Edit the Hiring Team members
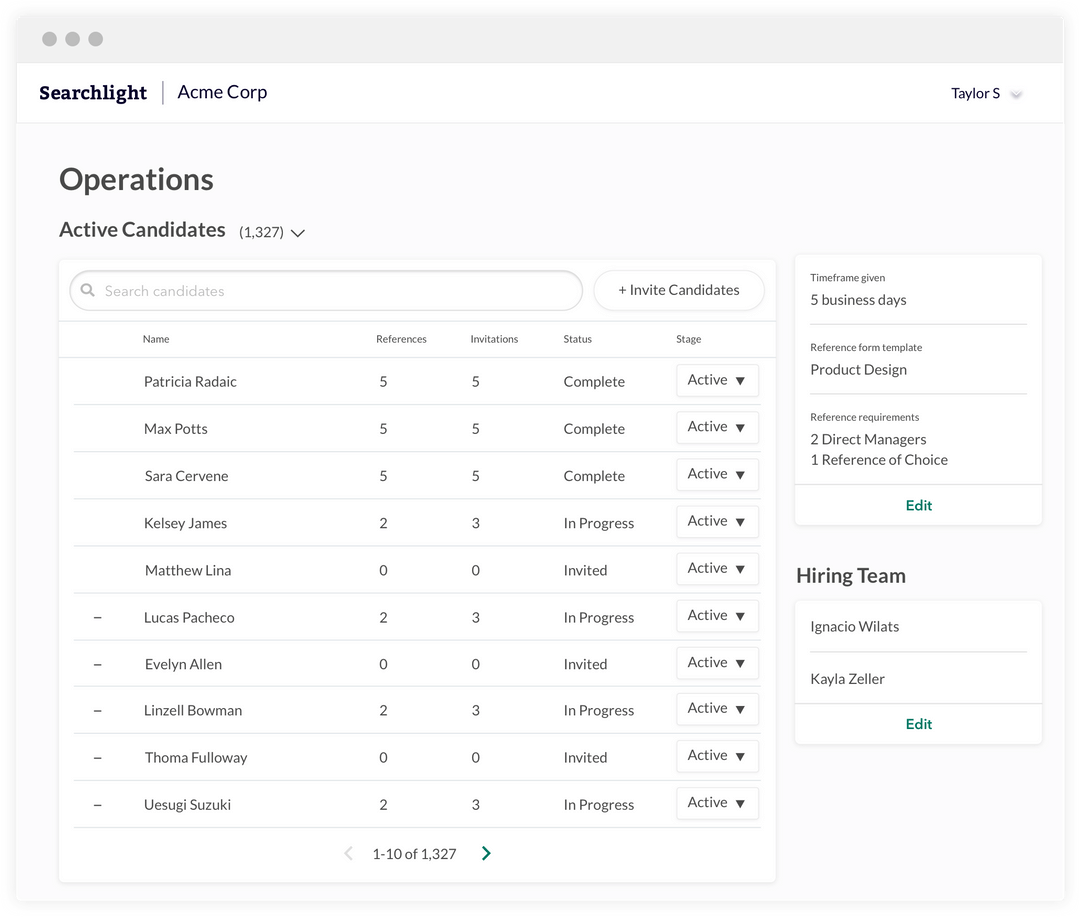 (918, 724)
